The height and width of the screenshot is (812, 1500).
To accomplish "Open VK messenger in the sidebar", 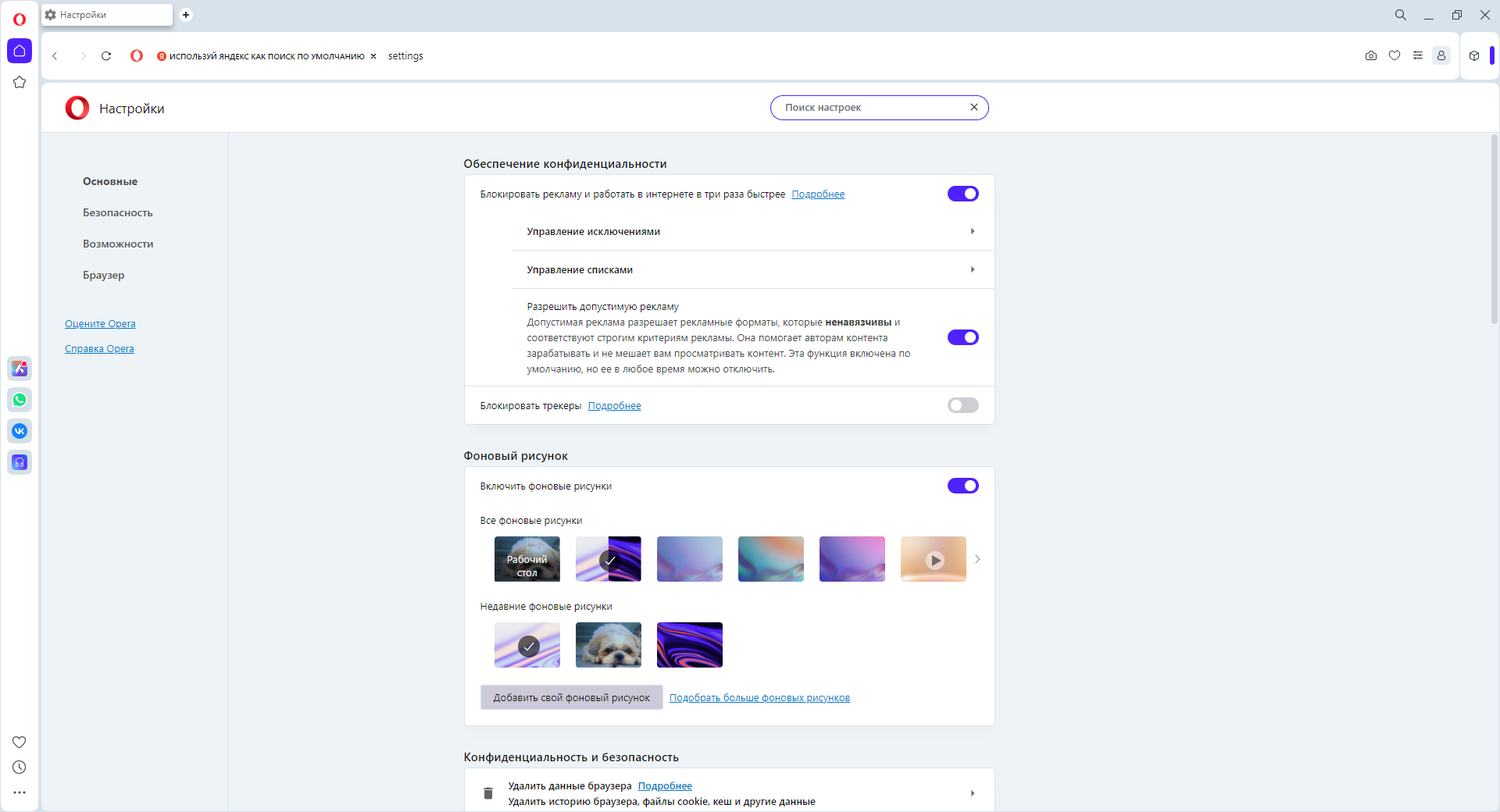I will pos(20,431).
